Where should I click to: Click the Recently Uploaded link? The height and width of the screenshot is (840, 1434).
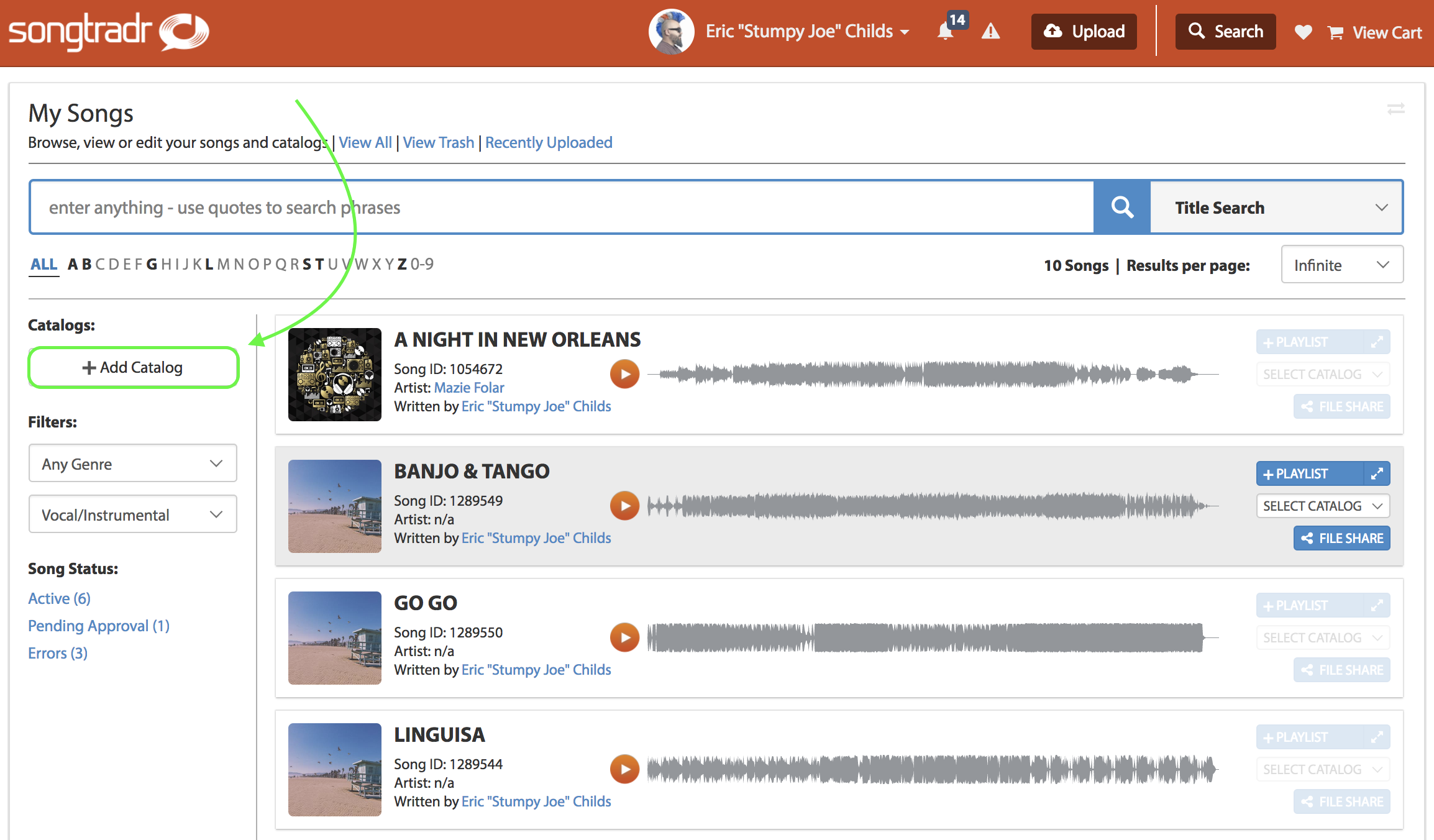(x=549, y=142)
